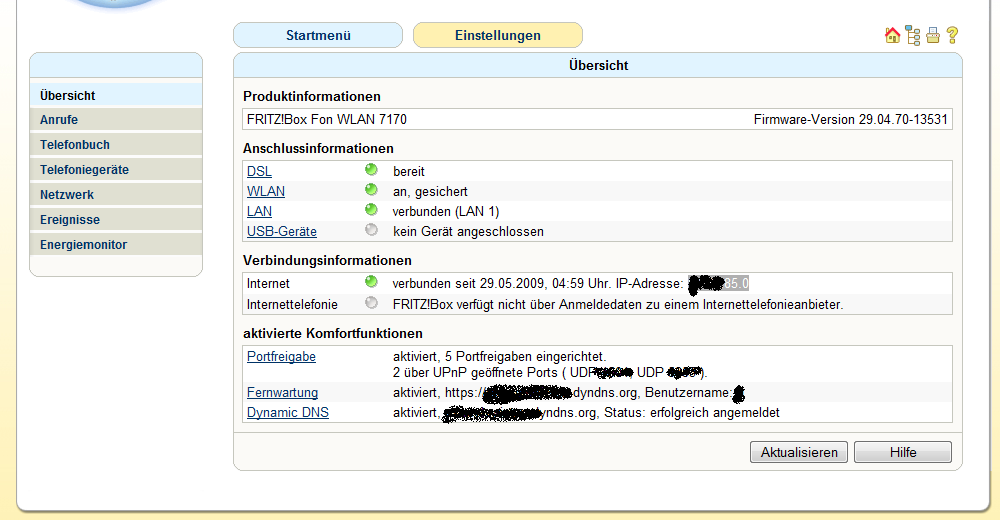The width and height of the screenshot is (1000, 520).
Task: Open Energiemonitor in the sidebar
Action: click(x=116, y=244)
